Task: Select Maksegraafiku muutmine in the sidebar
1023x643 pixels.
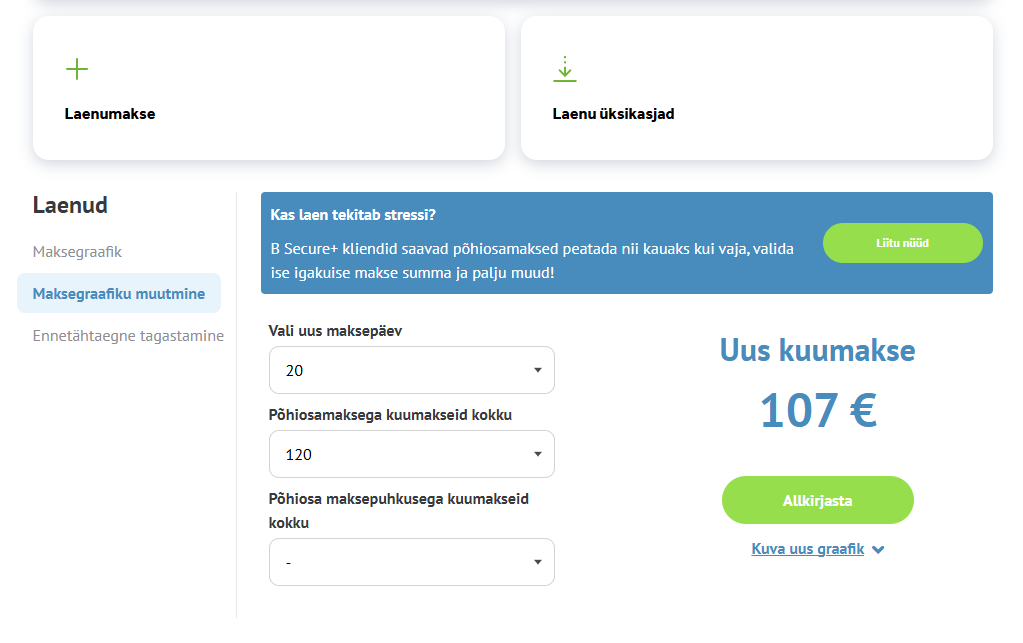Action: [x=119, y=294]
